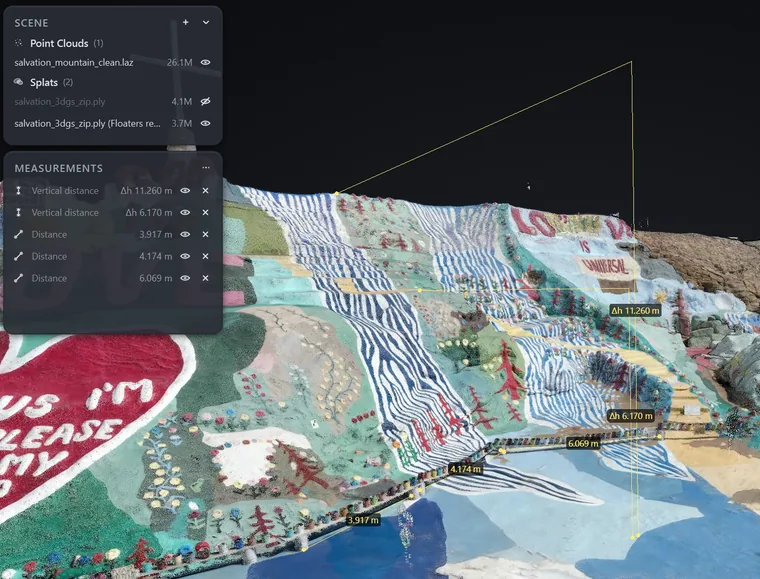Screen dimensions: 760x579
Task: Click the vertical distance icon for Δh 6.170 m
Action: coord(18,212)
